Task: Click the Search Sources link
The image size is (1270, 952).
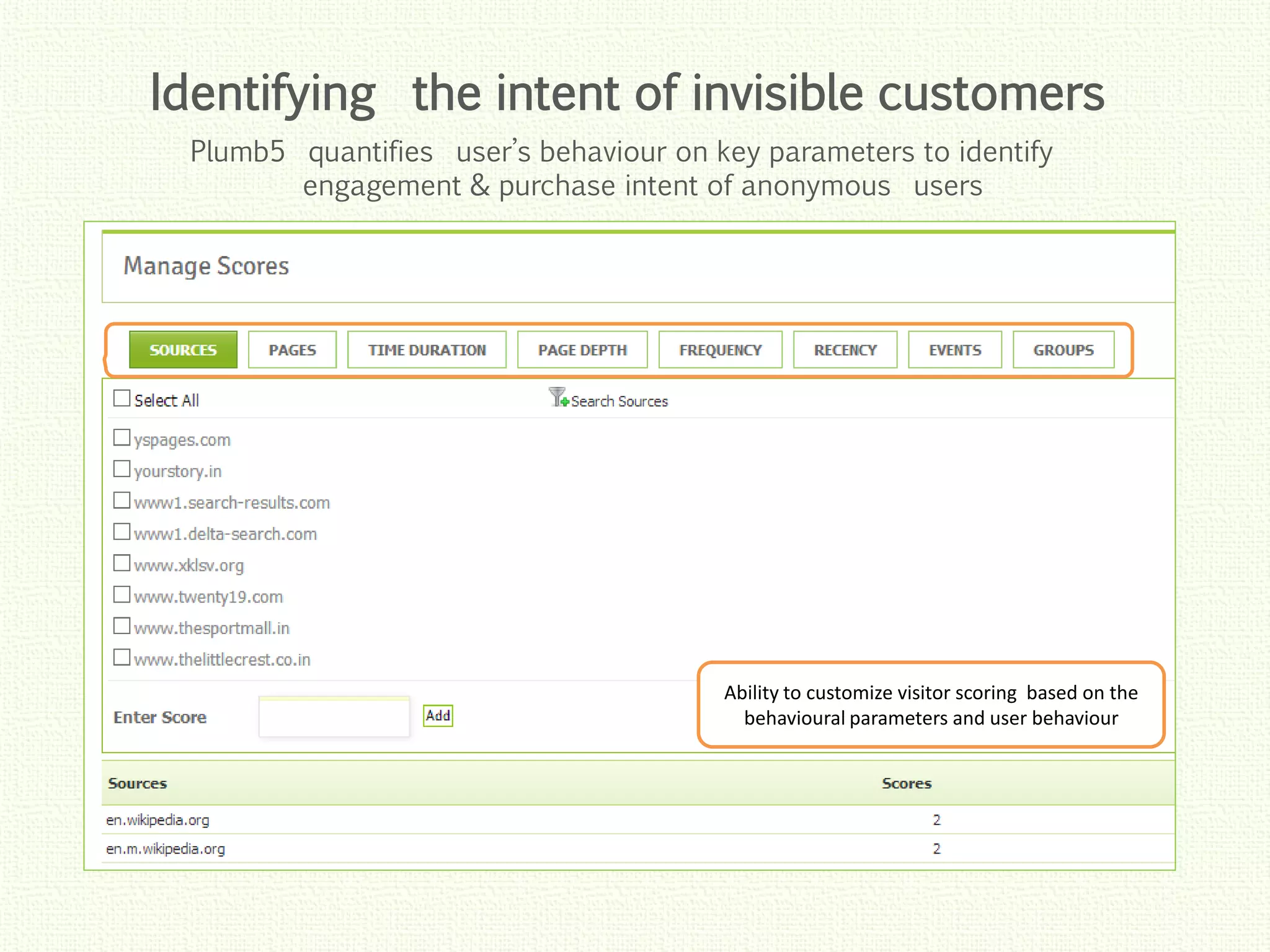Action: point(619,402)
